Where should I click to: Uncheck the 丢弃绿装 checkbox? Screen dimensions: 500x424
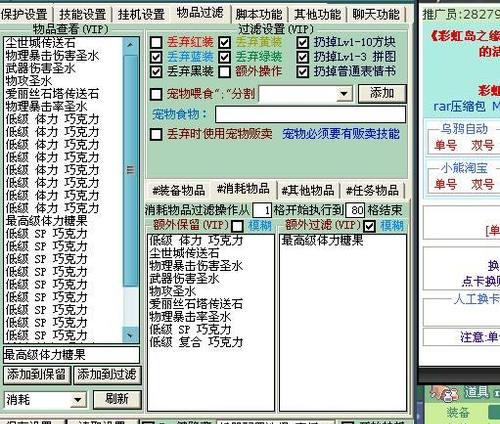225,57
